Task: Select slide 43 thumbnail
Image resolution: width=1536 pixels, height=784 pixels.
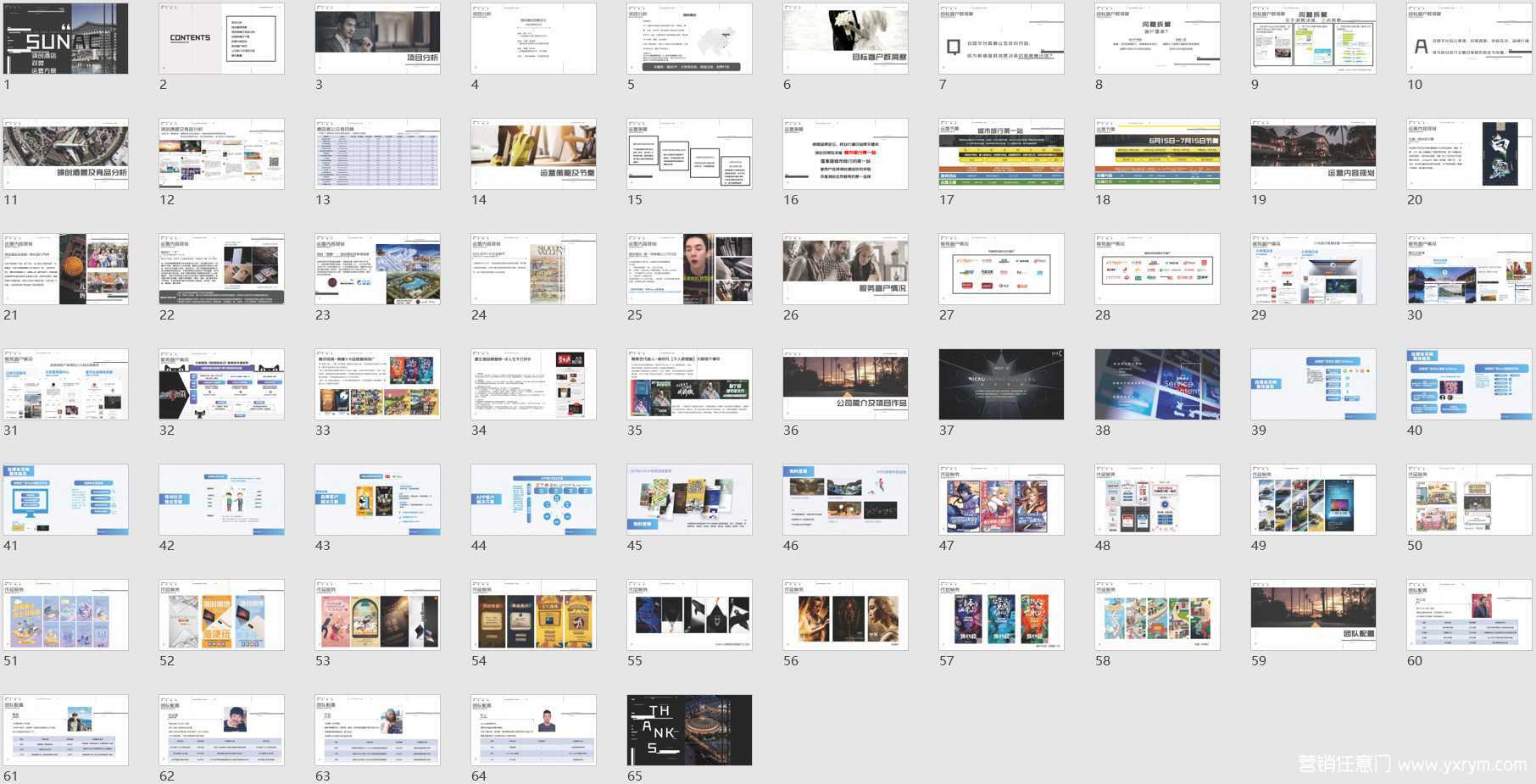Action: [x=378, y=500]
